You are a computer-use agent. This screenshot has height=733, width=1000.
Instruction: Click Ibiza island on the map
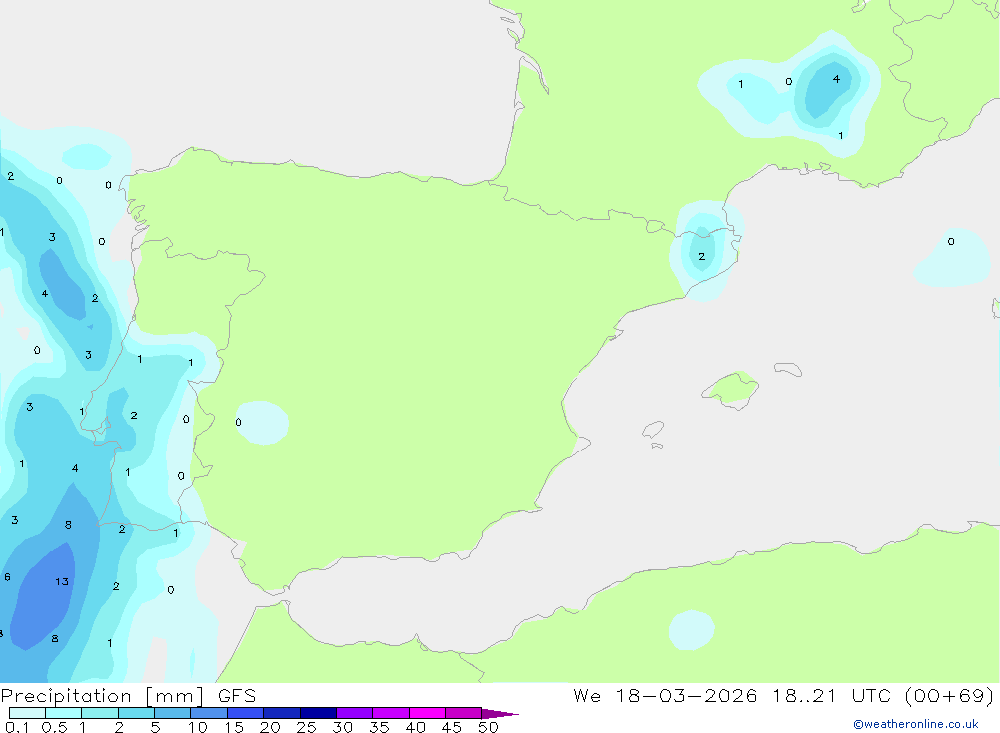653,430
